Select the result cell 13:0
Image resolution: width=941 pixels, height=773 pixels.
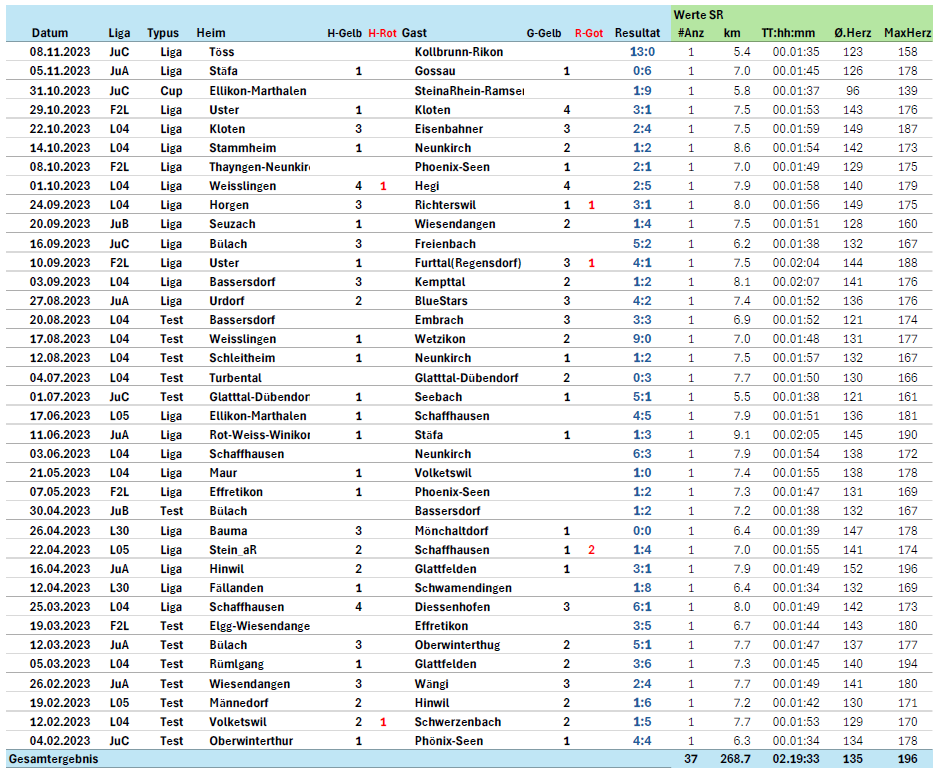pyautogui.click(x=642, y=52)
